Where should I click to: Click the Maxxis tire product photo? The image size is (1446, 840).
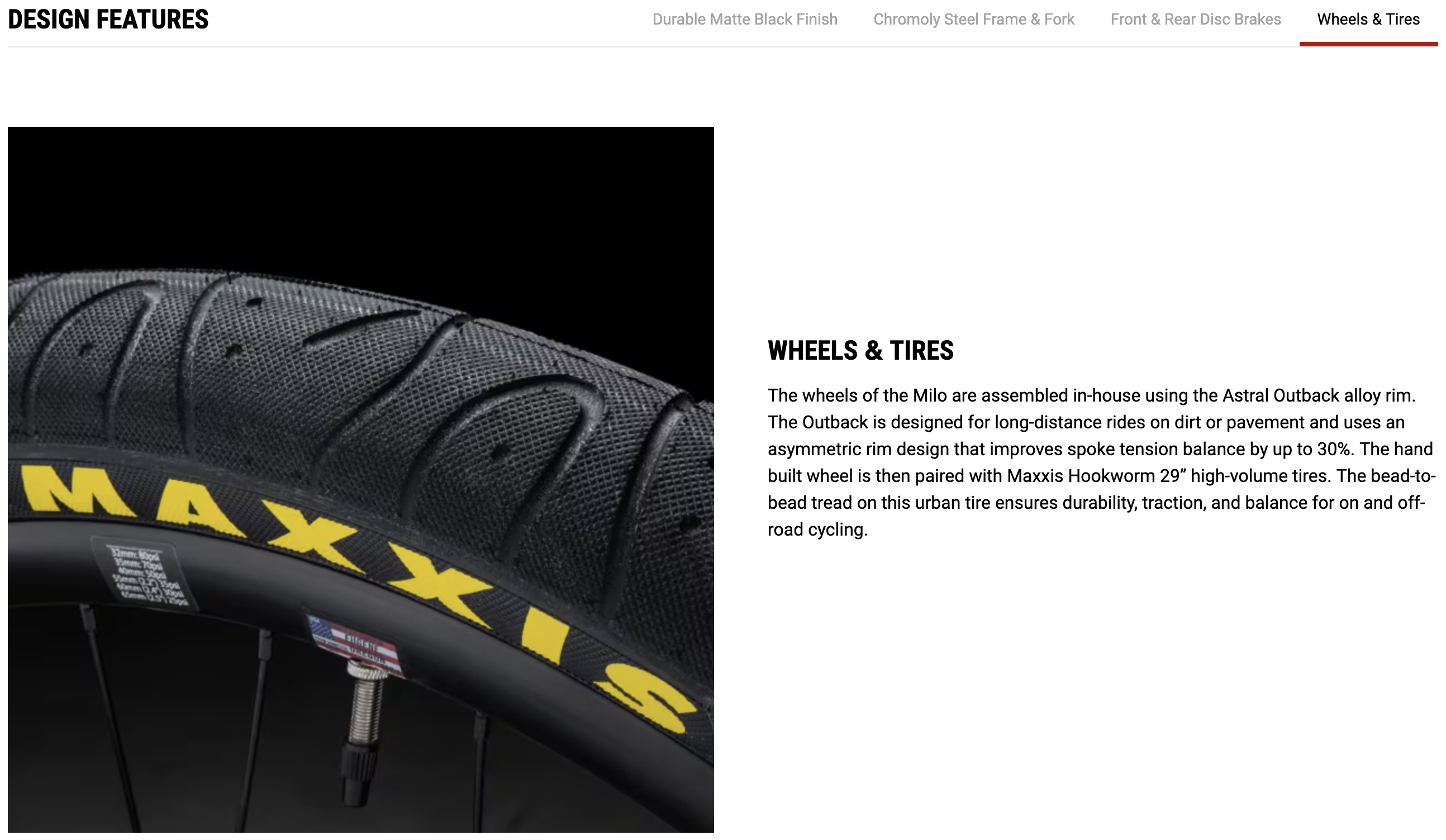tap(361, 480)
